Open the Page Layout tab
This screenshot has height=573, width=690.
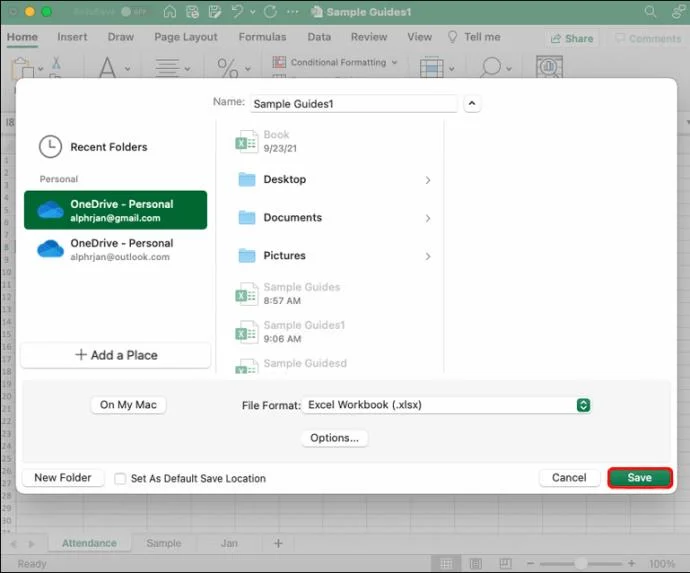tap(186, 37)
